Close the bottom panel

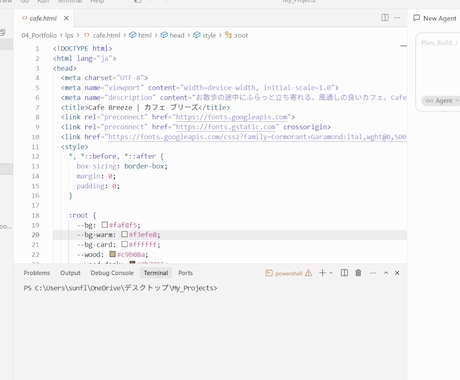[397, 273]
